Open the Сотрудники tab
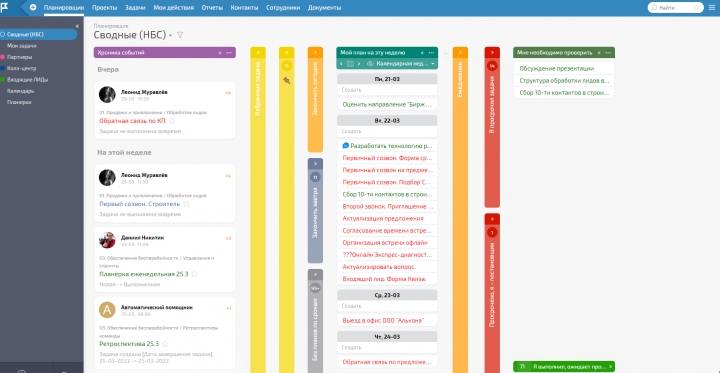Viewport: 720px width, 373px height. tap(283, 7)
